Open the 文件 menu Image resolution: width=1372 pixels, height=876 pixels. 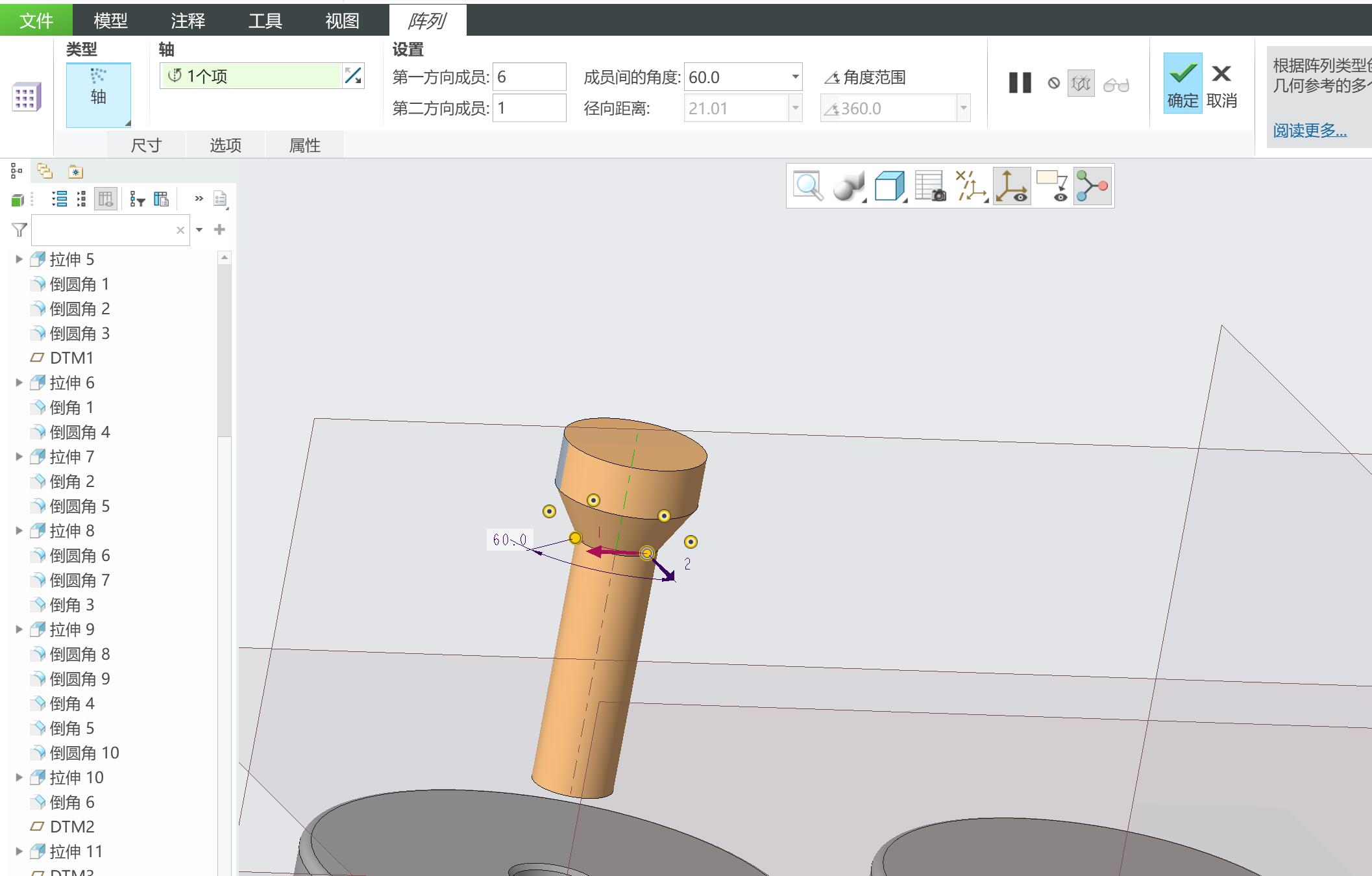tap(36, 20)
